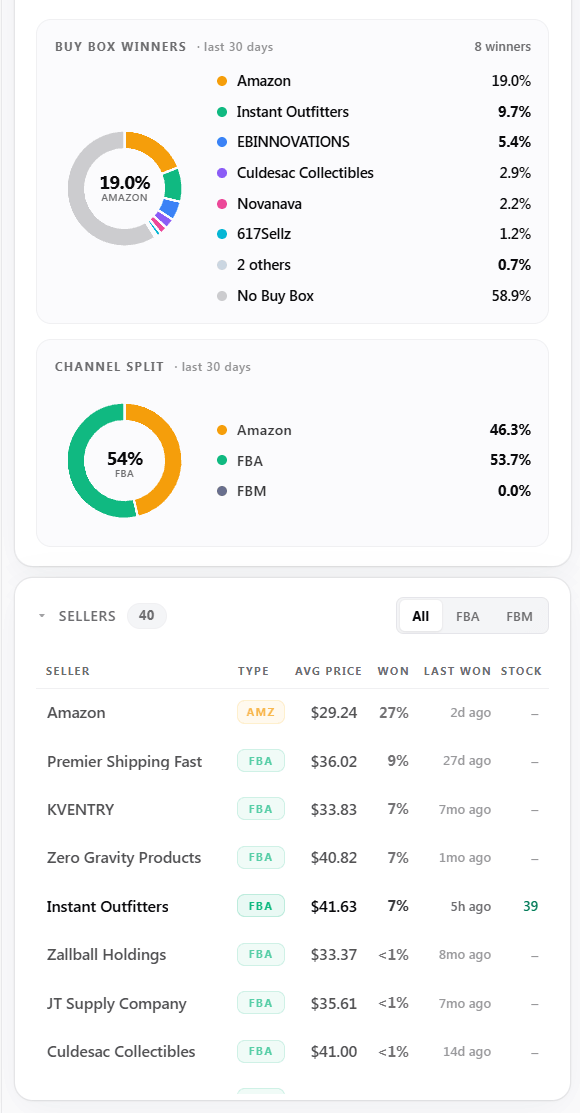Sort sellers by LAST WON column header
The image size is (580, 1113).
point(457,671)
